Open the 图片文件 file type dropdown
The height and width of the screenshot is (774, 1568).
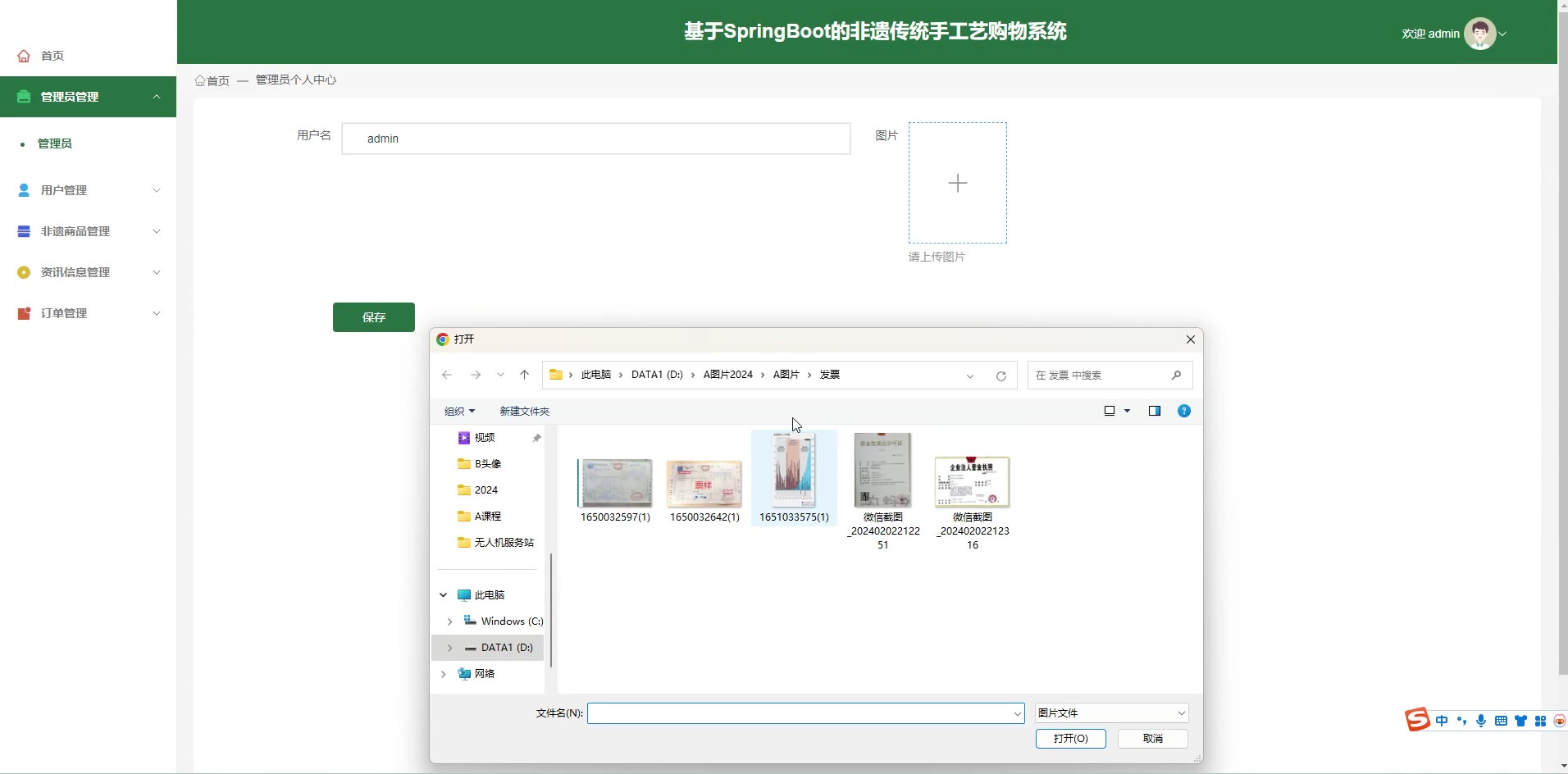coord(1110,713)
